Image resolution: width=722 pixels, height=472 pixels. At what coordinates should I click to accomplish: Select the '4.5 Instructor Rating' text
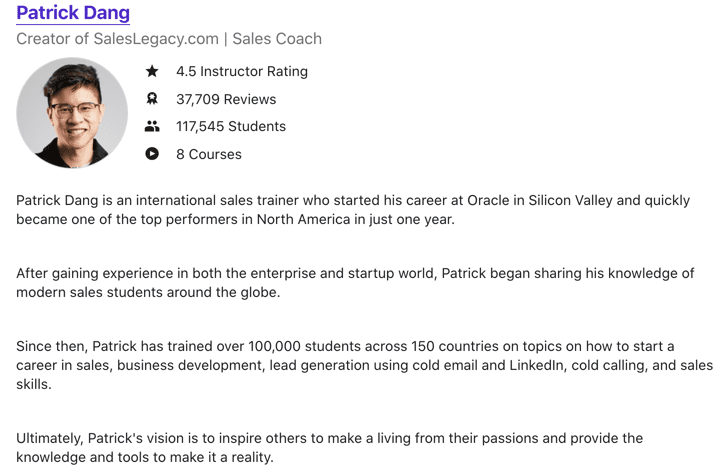[x=242, y=71]
